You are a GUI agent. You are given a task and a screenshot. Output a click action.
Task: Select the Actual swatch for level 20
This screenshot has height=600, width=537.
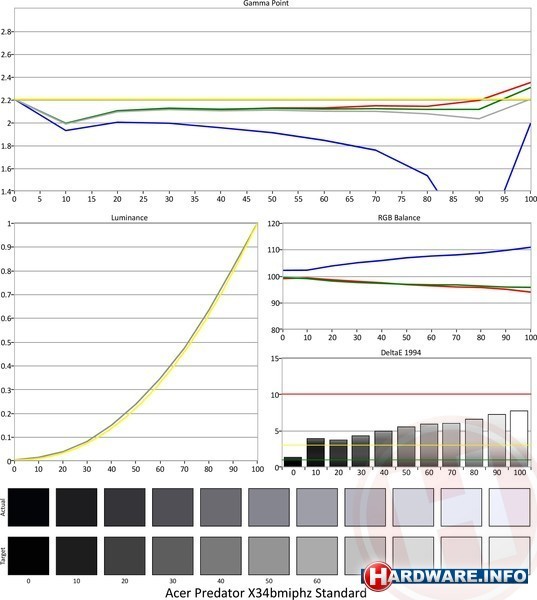(125, 507)
